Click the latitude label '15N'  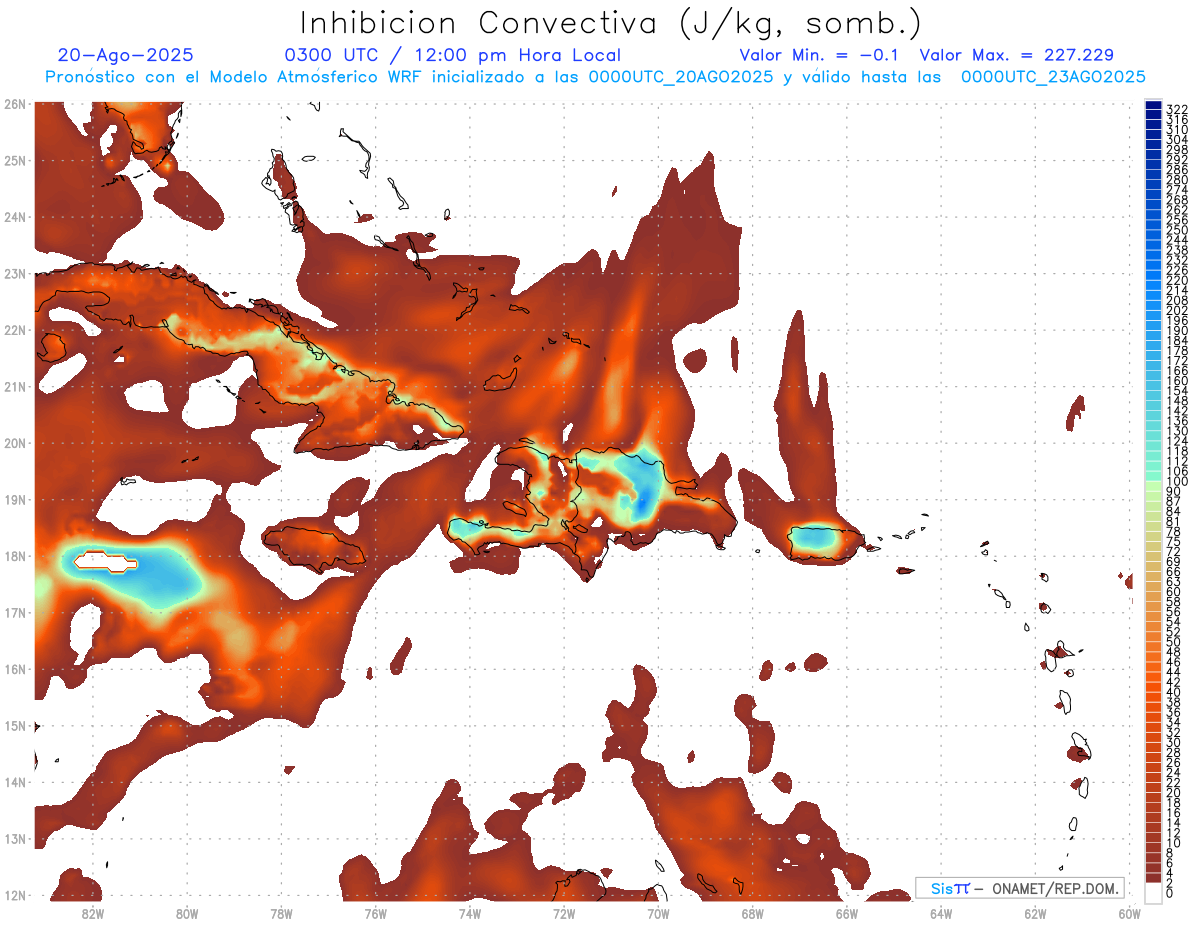click(x=14, y=725)
